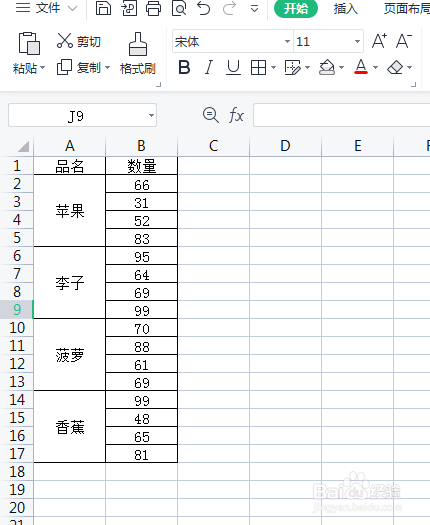Expand quick access toolbar customization arrow
The image size is (430, 525).
pyautogui.click(x=255, y=9)
